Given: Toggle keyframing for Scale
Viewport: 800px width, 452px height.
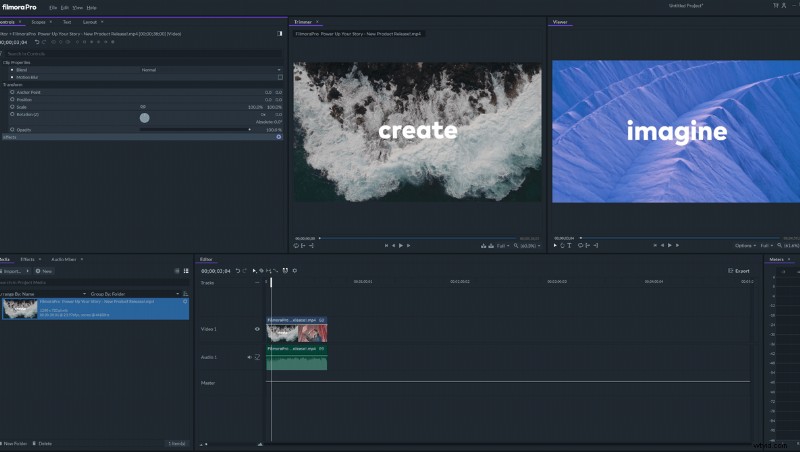Looking at the screenshot, I should tap(12, 107).
